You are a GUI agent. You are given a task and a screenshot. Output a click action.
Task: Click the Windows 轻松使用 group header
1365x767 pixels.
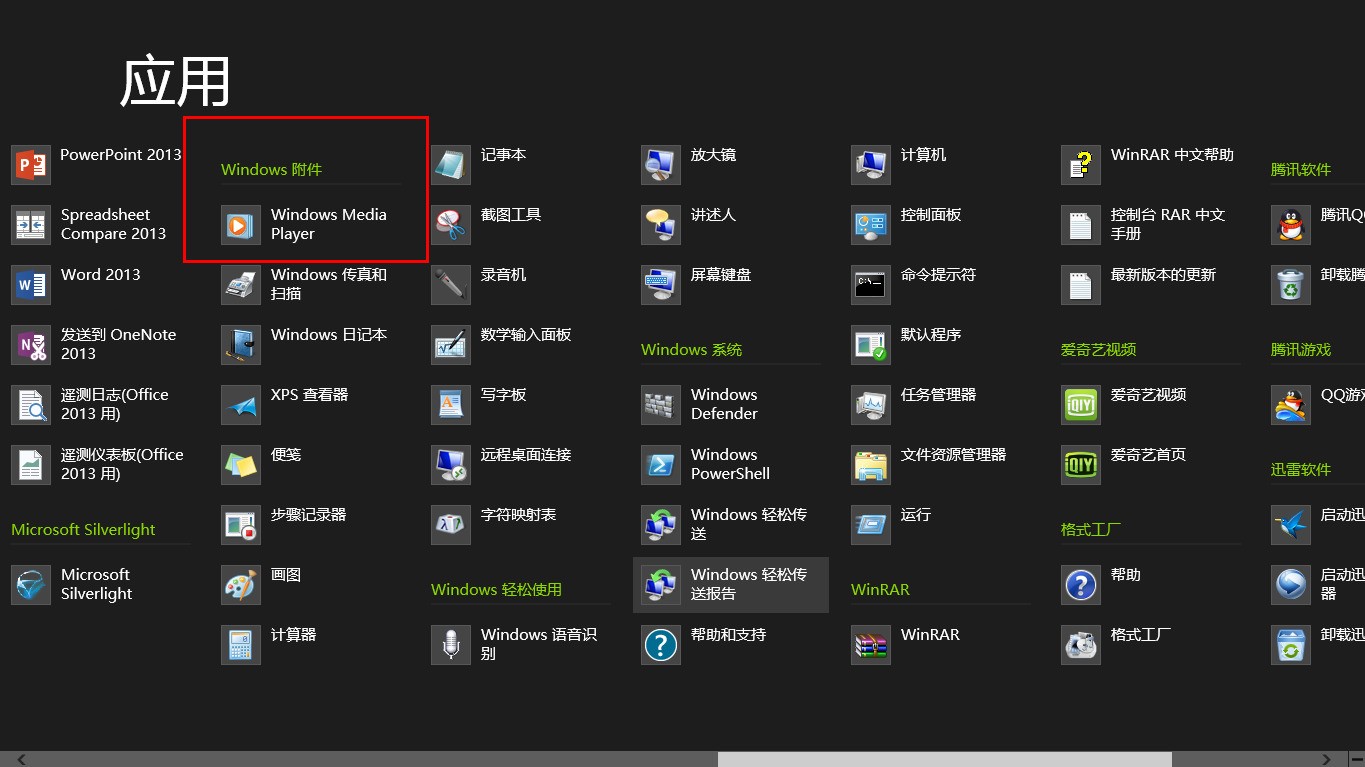coord(497,590)
